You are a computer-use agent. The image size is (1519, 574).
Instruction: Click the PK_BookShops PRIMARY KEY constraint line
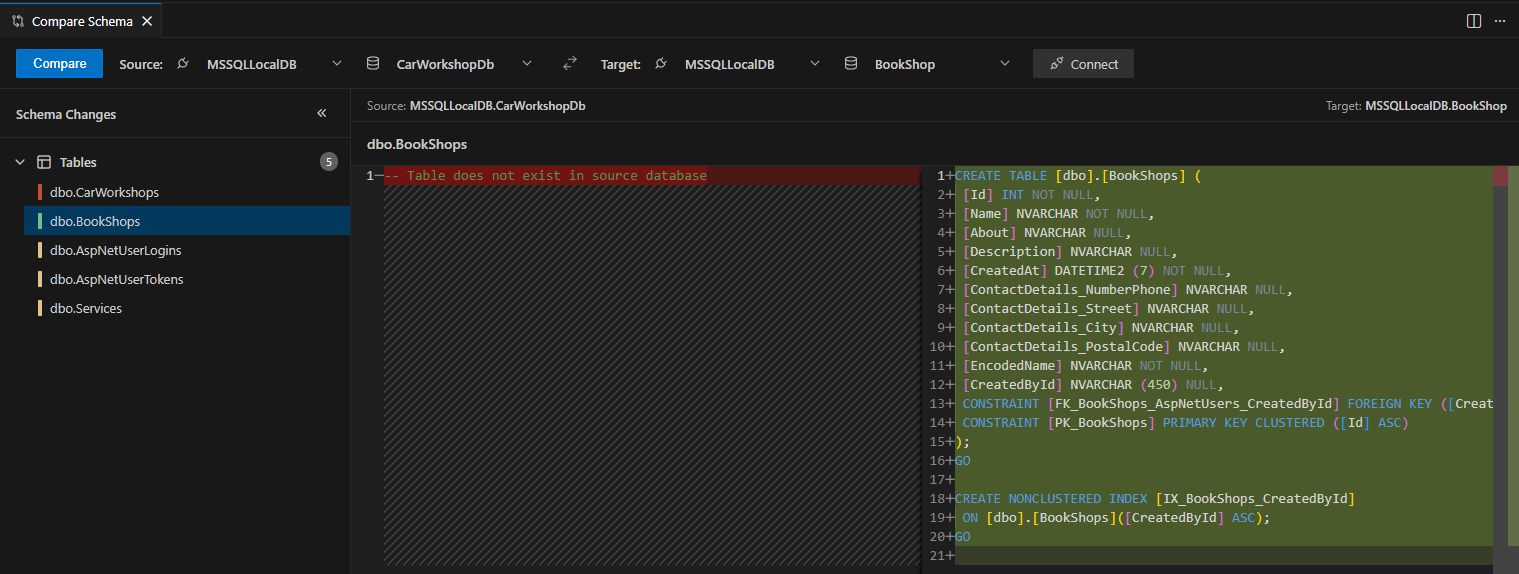pos(1185,423)
